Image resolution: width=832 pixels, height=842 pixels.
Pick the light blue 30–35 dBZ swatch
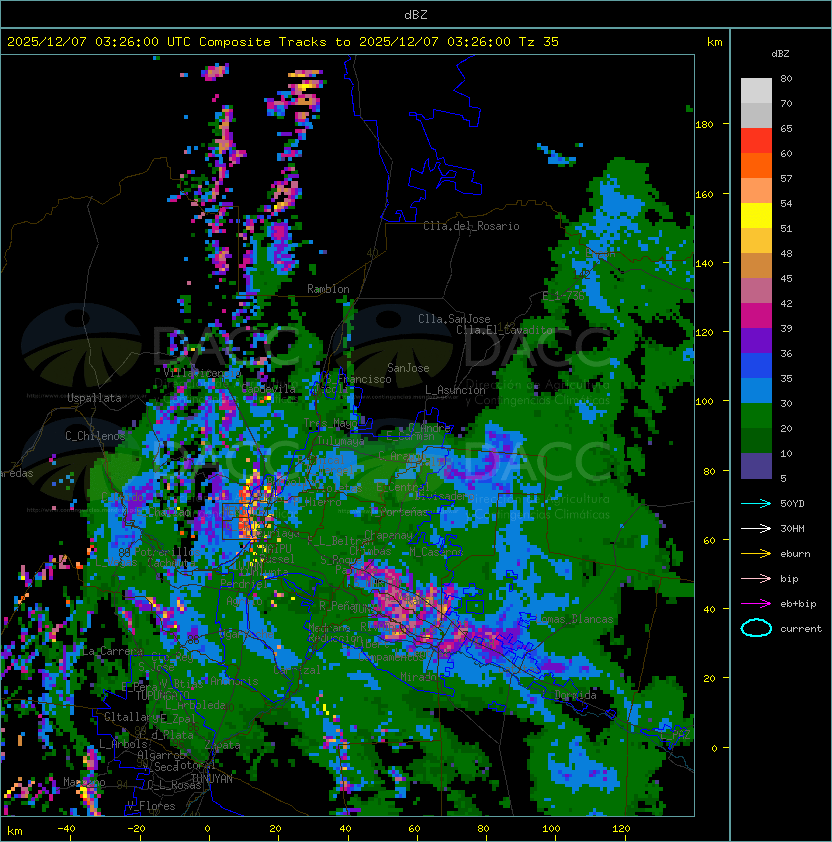pos(756,390)
